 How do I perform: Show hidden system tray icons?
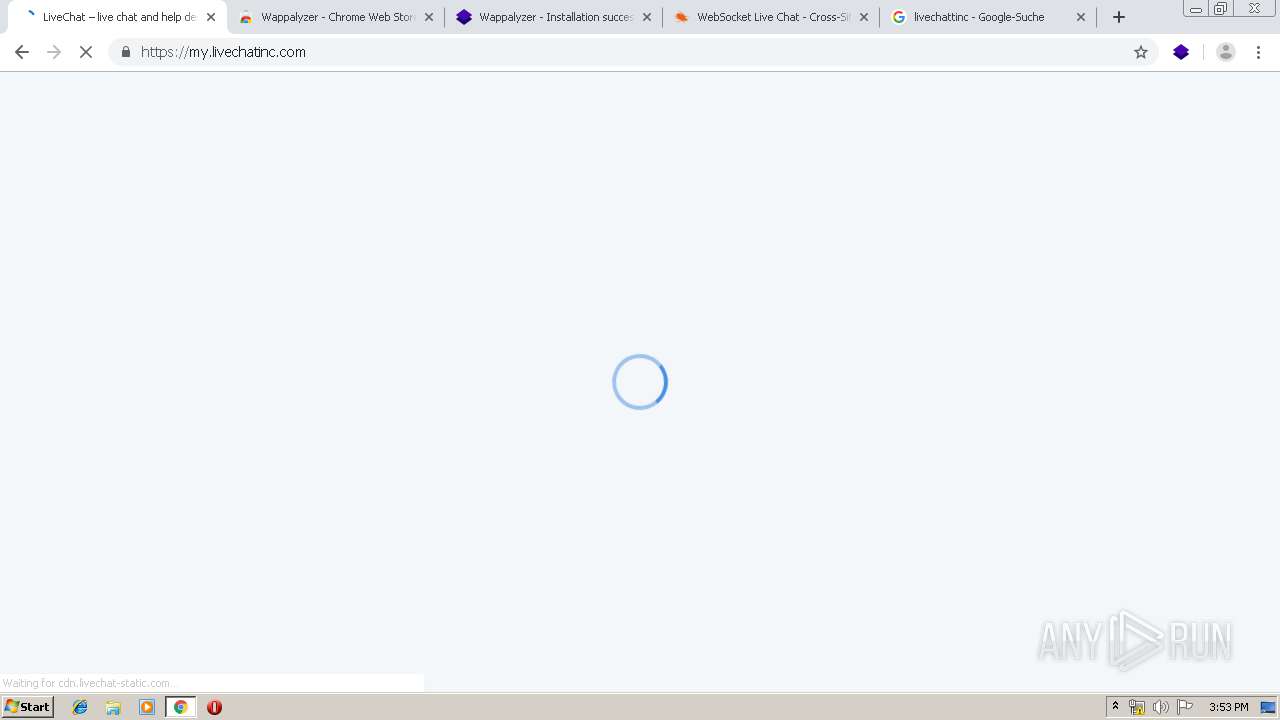click(1115, 707)
